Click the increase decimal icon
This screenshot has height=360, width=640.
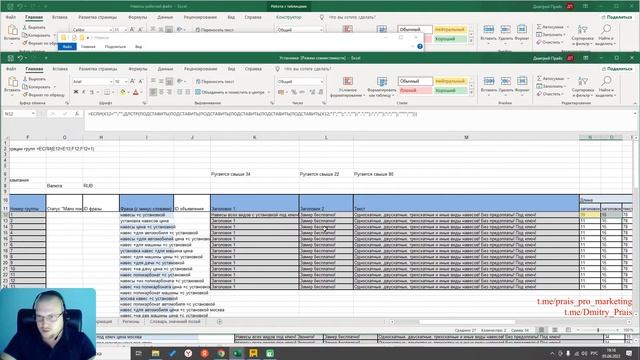click(x=312, y=93)
